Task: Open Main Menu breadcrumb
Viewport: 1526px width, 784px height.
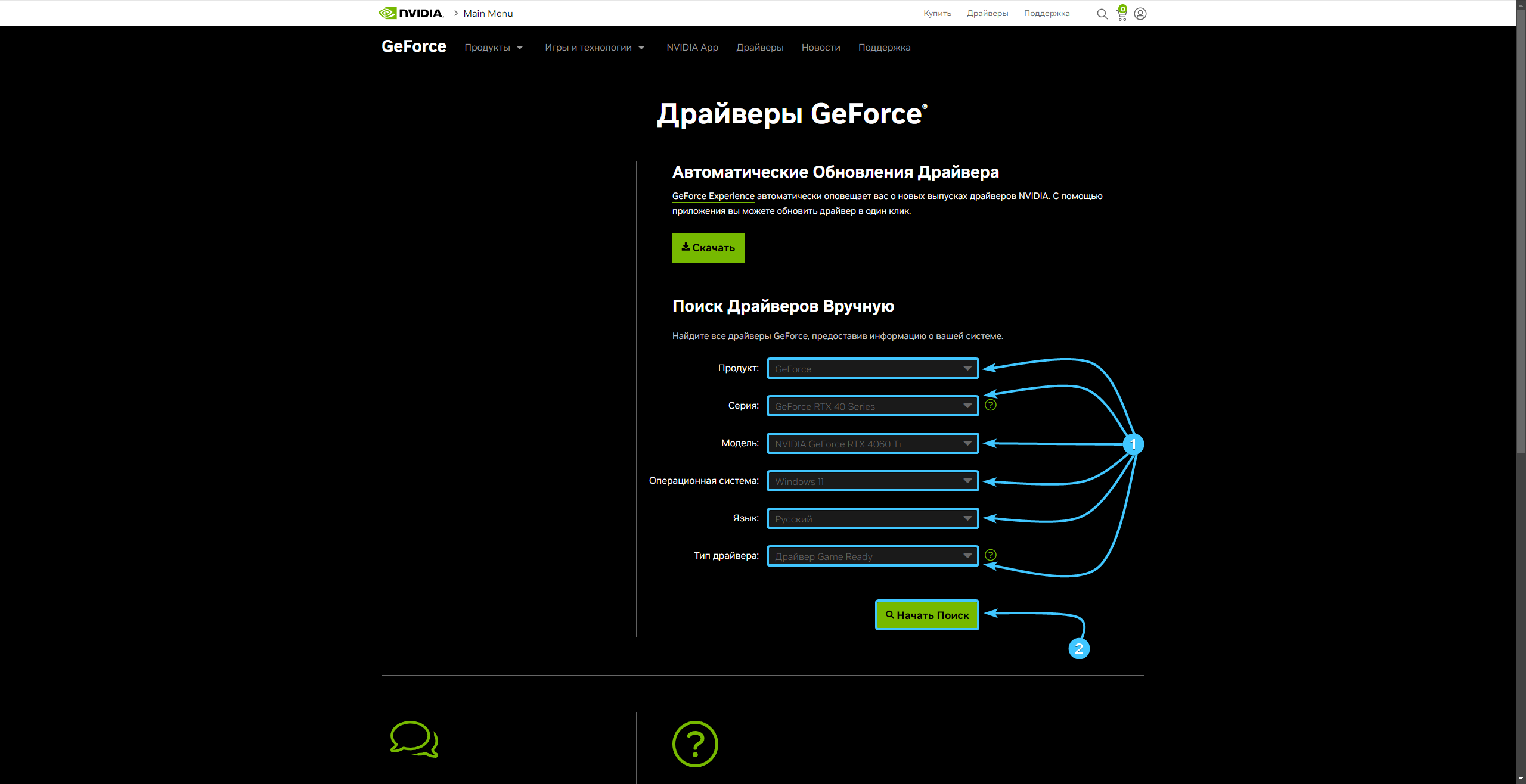Action: [488, 13]
